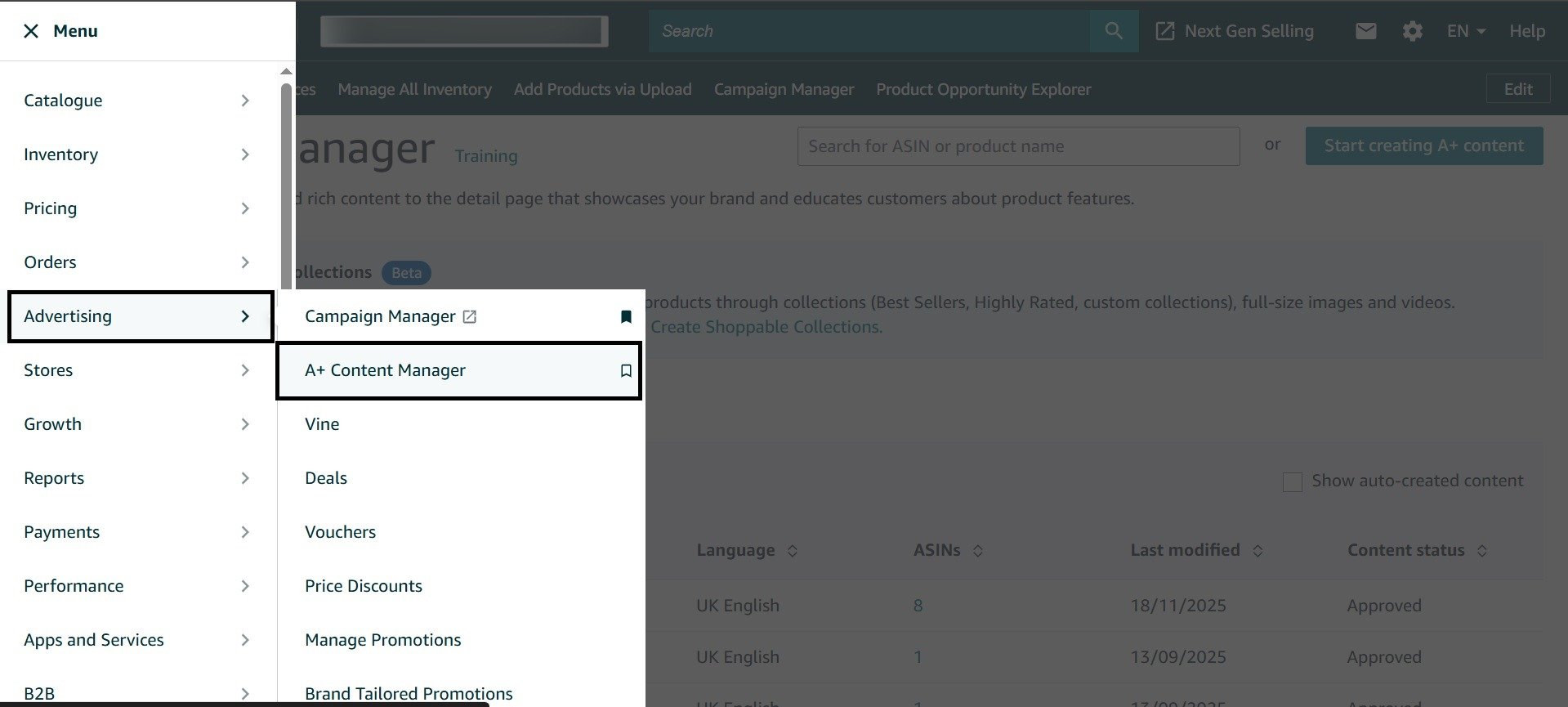
Task: Open Campaign Manager in favourites bar
Action: coord(784,89)
